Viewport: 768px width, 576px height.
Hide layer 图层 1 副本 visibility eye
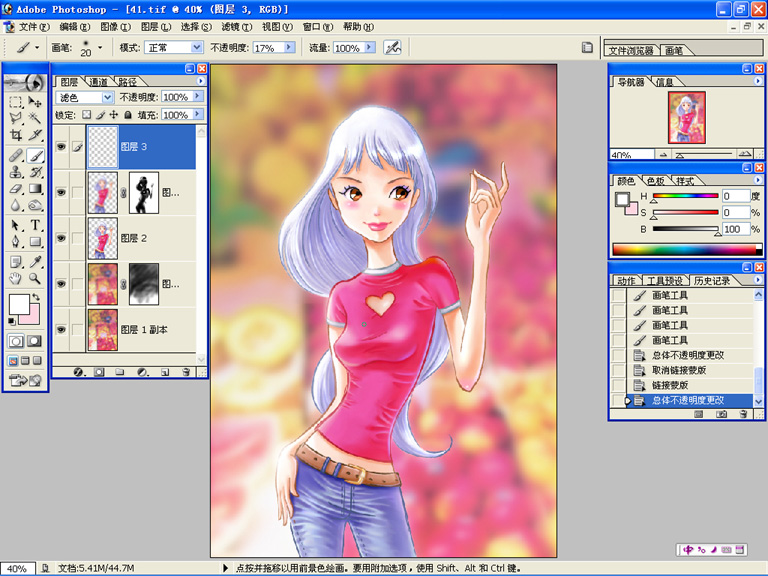click(61, 330)
